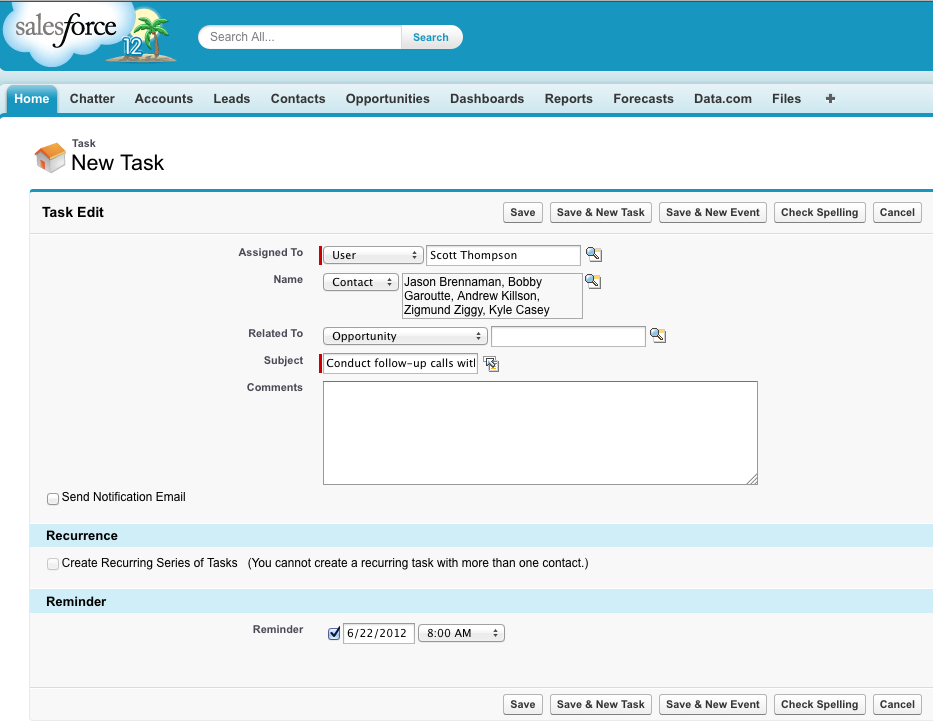
Task: Open the reminder time 8:00 AM dropdown
Action: point(461,633)
